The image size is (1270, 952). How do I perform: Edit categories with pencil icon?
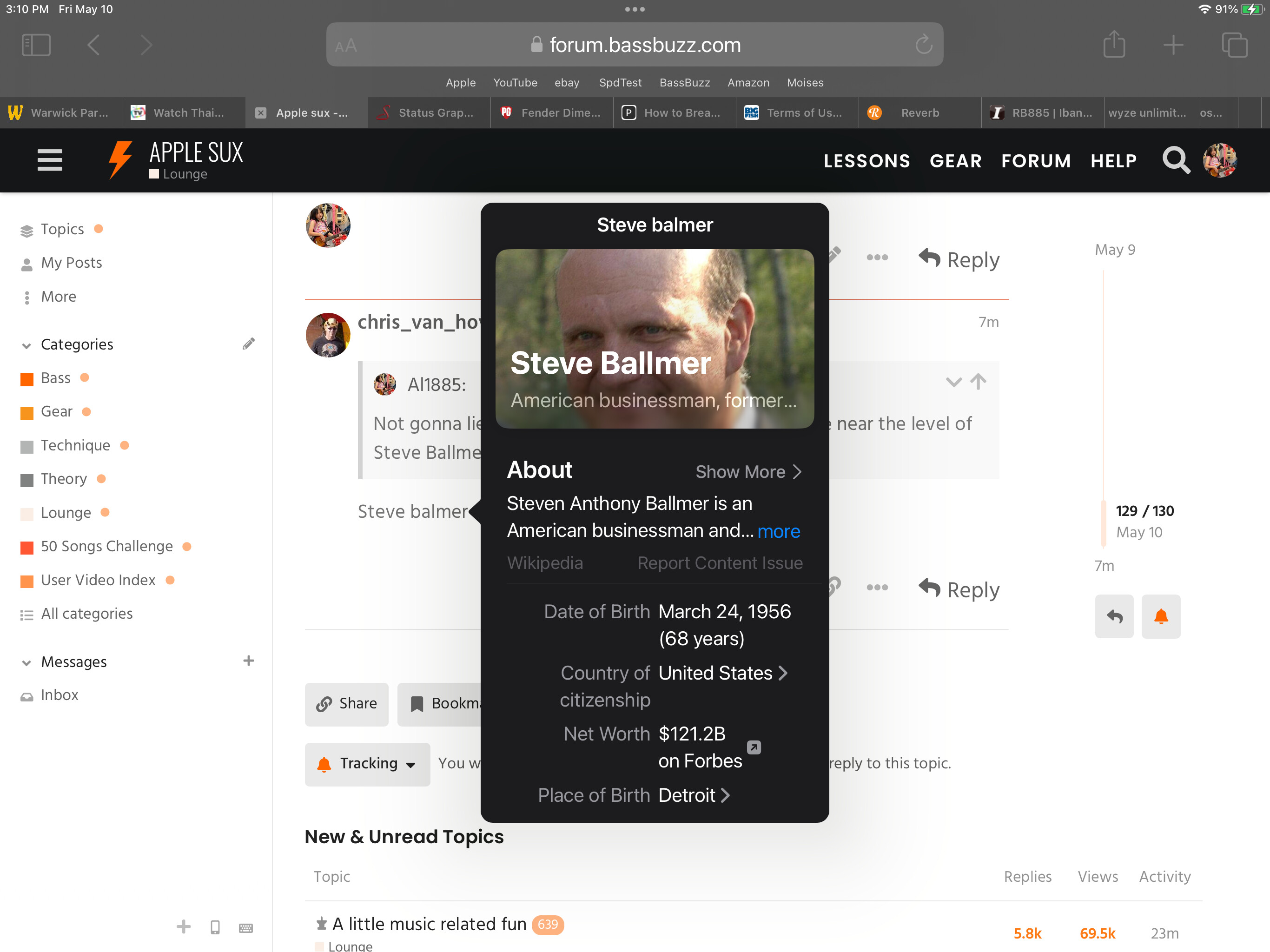point(248,344)
